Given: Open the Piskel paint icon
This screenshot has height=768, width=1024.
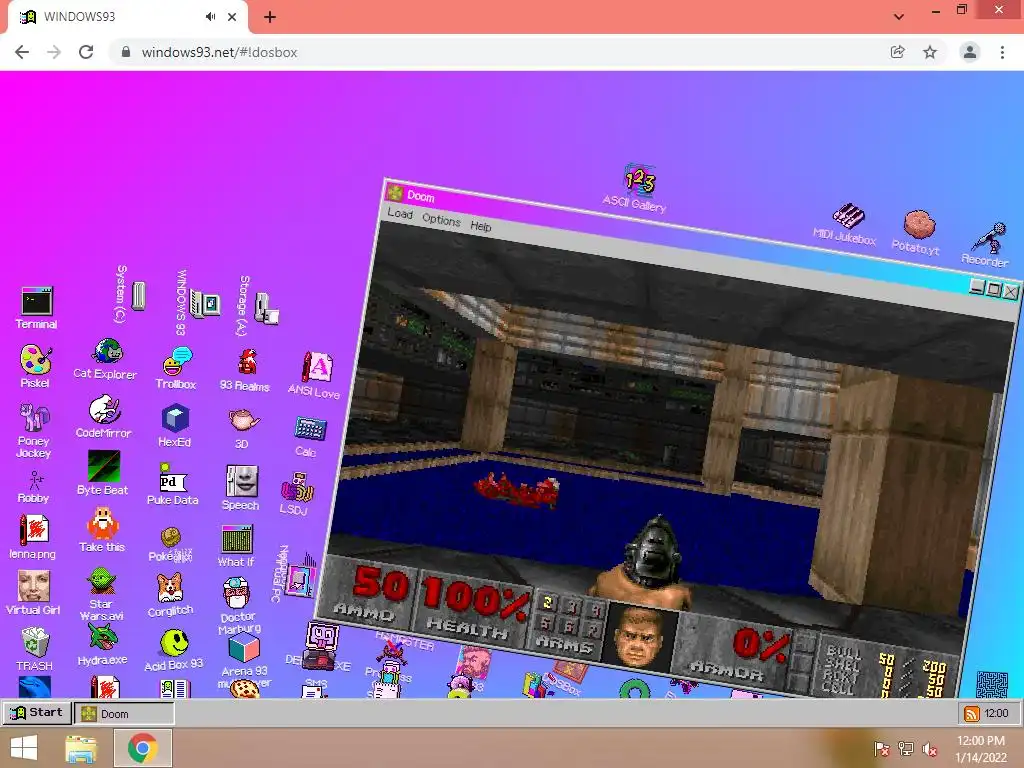Looking at the screenshot, I should (35, 366).
